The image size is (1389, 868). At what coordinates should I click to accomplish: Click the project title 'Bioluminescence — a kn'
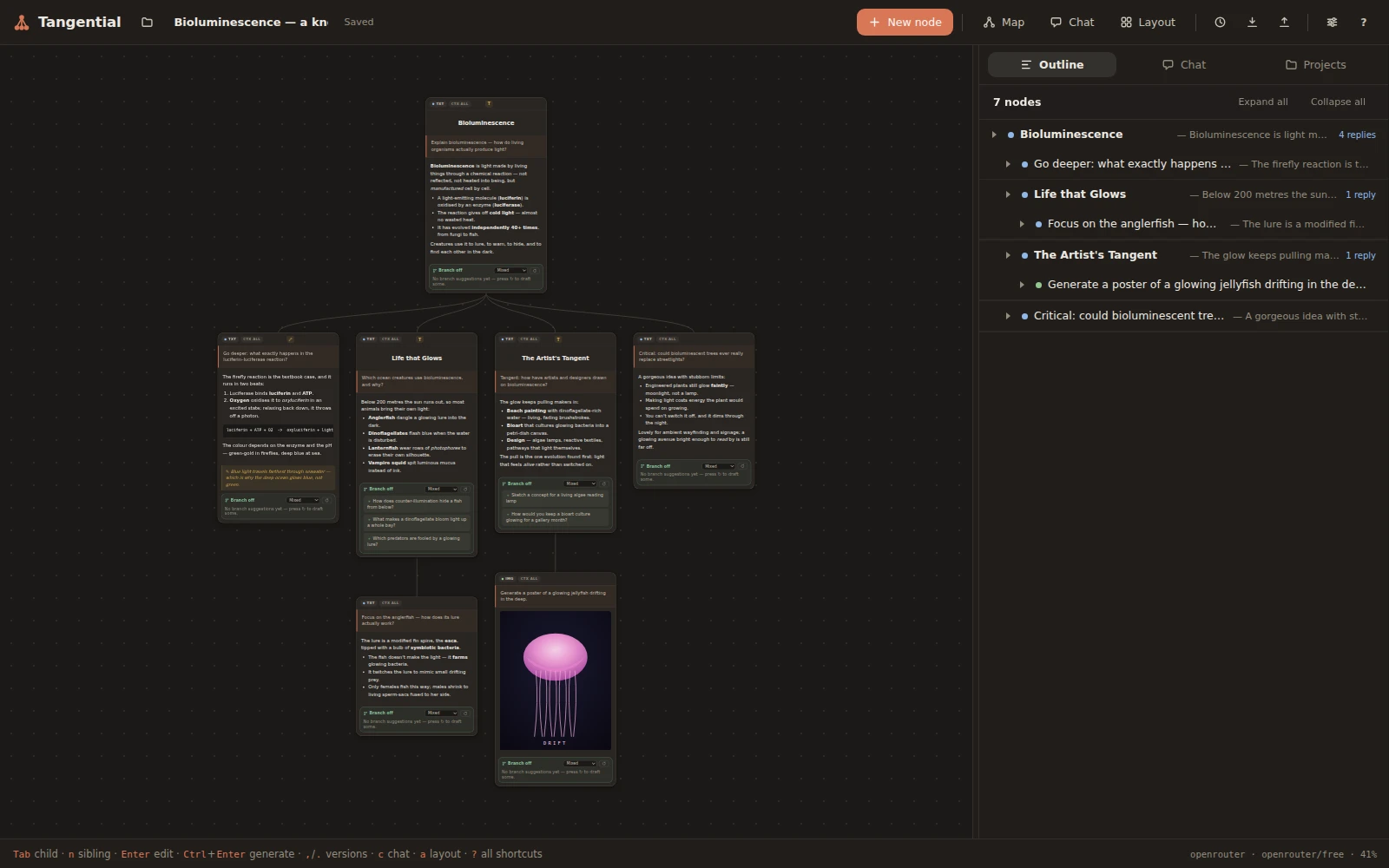[x=251, y=23]
